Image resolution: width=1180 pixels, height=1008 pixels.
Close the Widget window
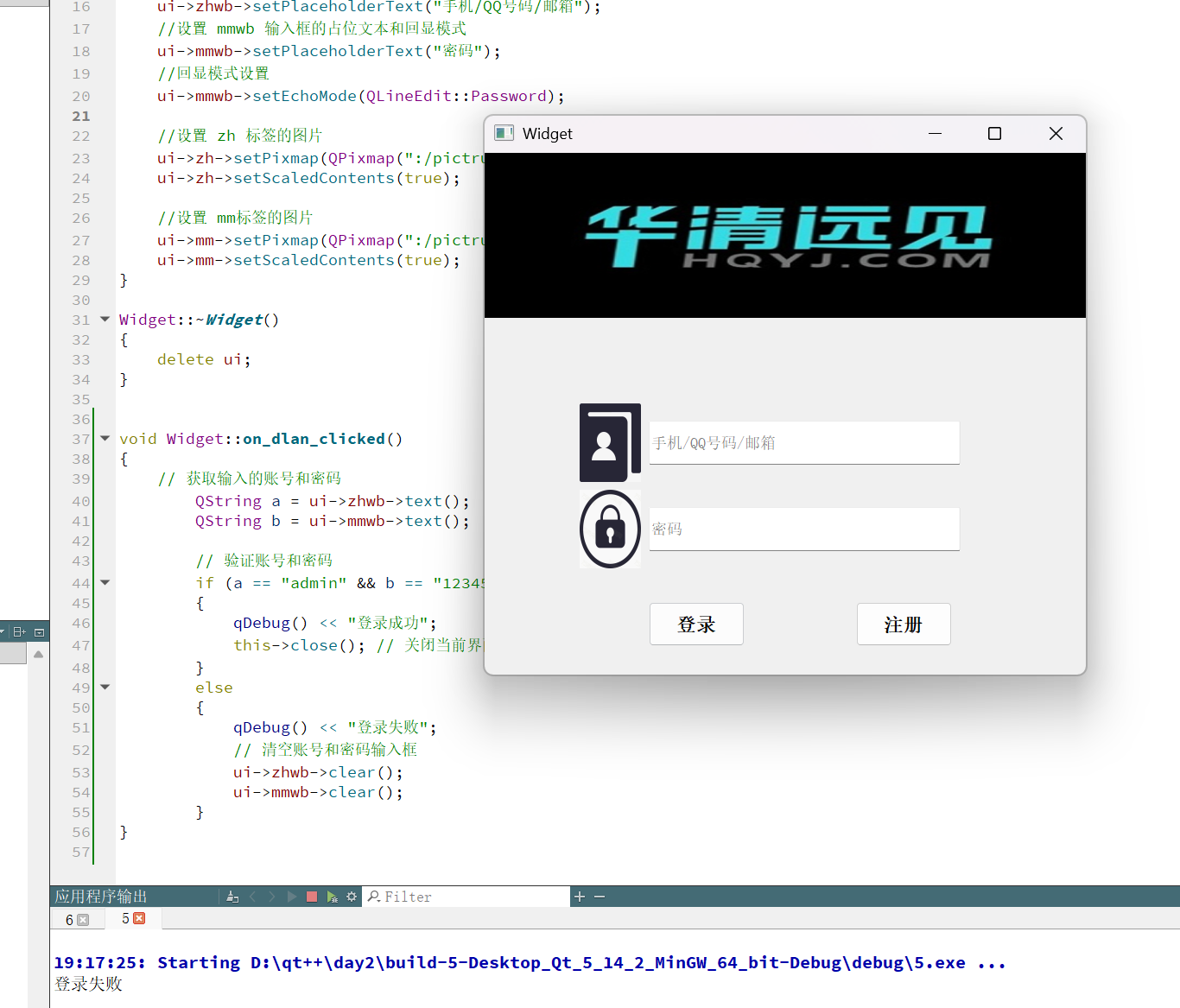tap(1056, 133)
